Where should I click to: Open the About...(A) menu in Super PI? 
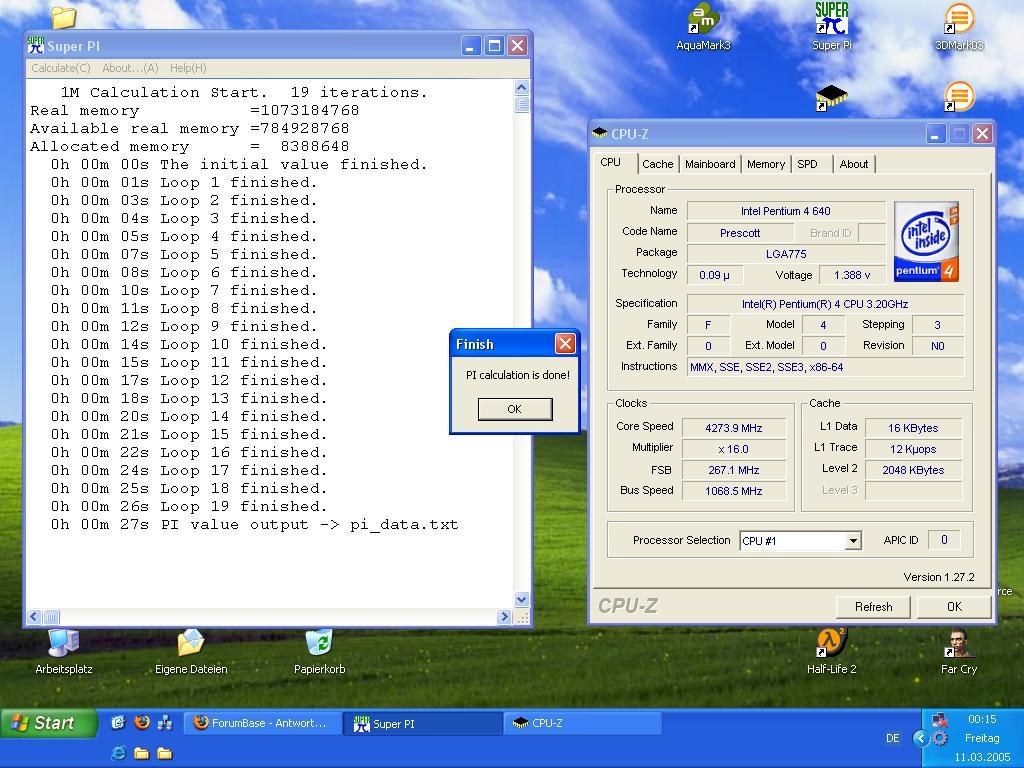[130, 68]
